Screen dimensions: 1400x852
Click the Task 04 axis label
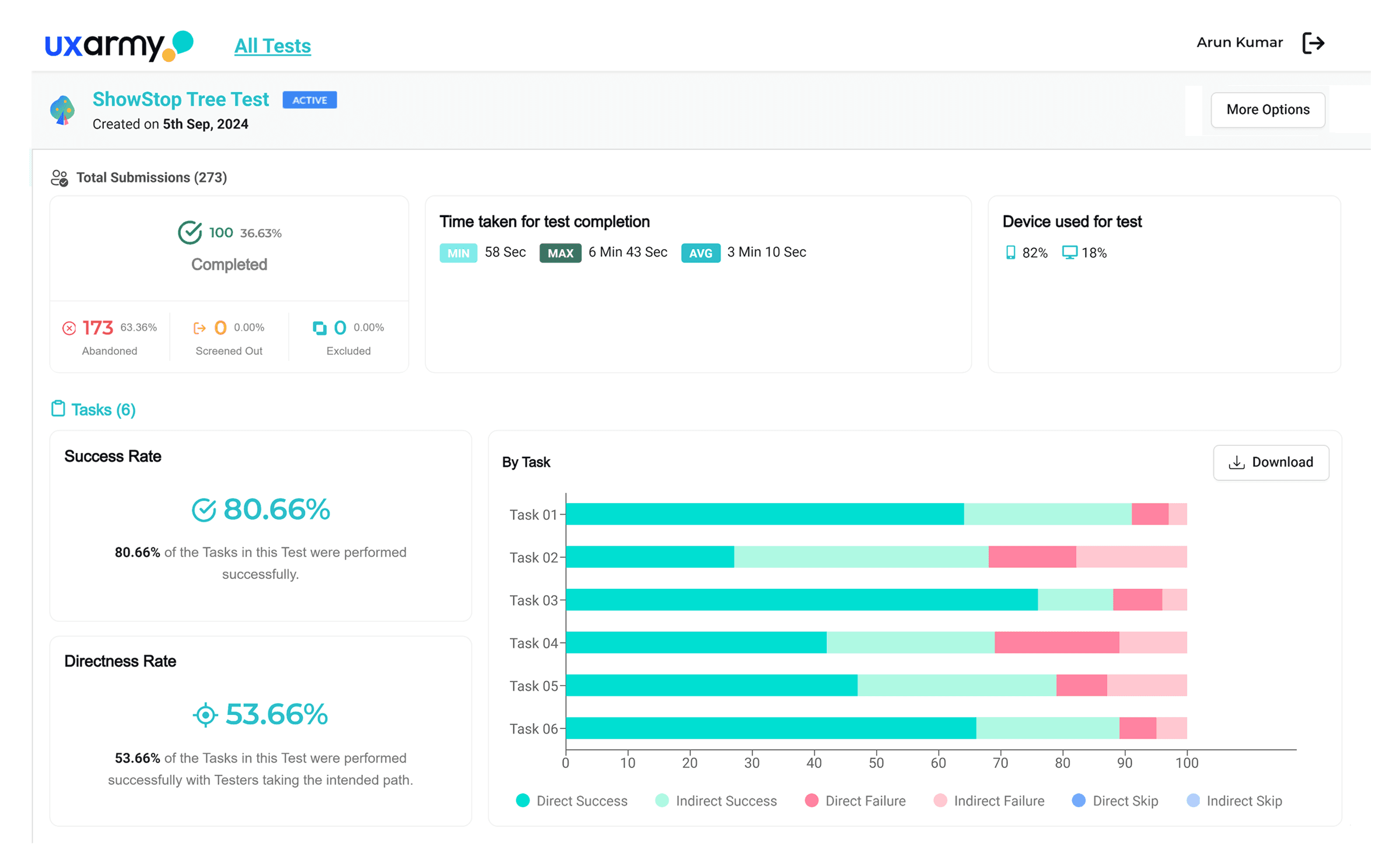click(533, 643)
